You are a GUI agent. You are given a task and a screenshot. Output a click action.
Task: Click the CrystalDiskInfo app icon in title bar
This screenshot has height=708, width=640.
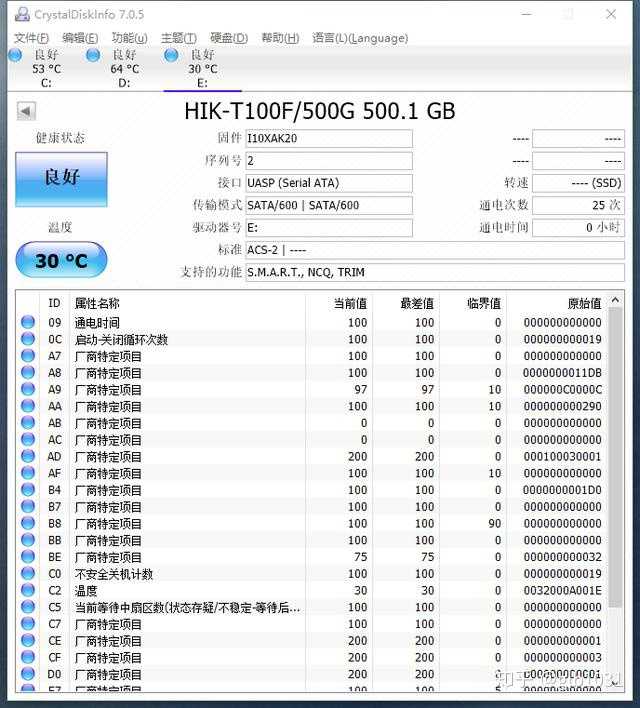22,15
